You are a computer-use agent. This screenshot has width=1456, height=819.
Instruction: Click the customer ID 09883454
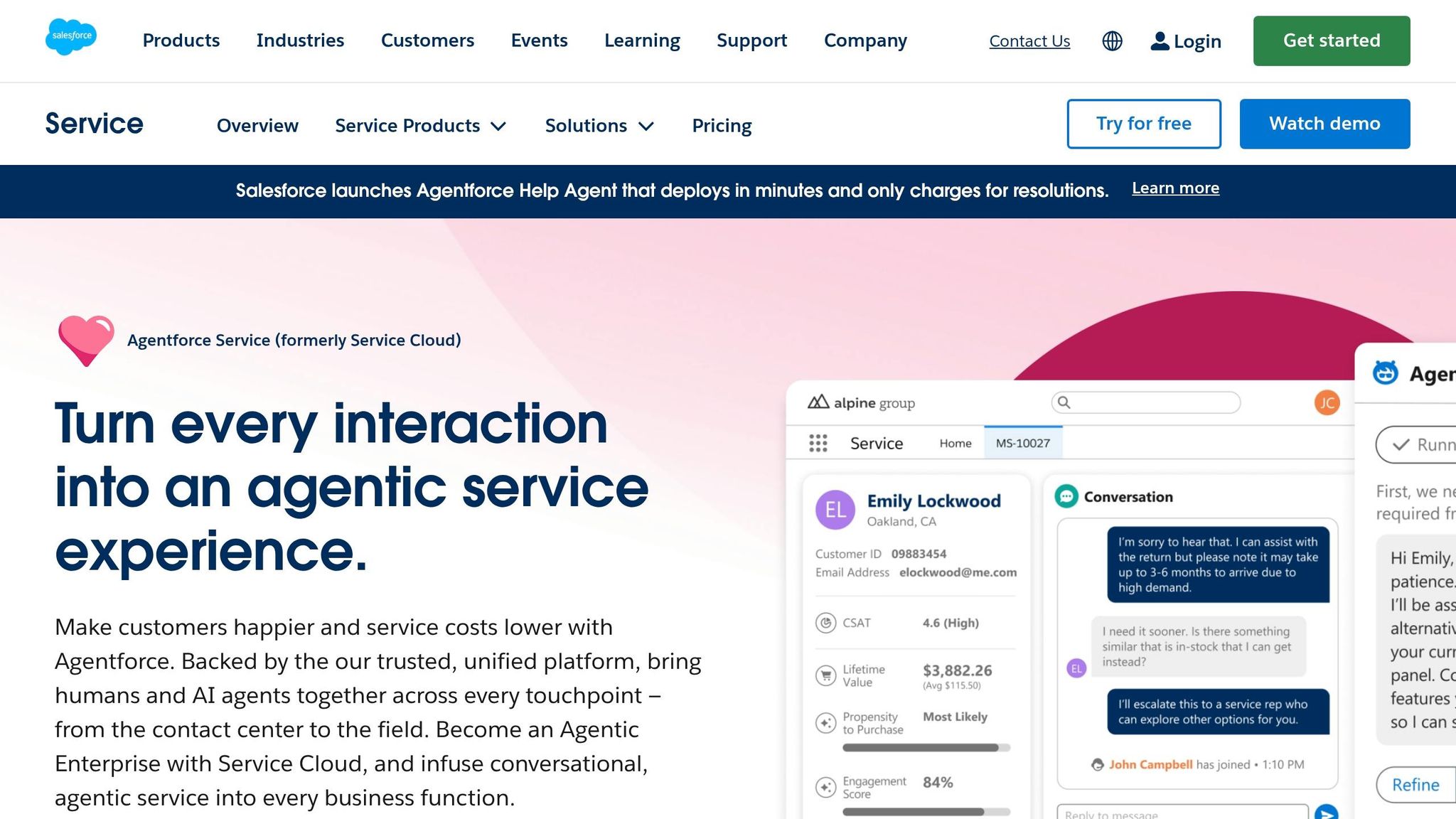coord(919,554)
